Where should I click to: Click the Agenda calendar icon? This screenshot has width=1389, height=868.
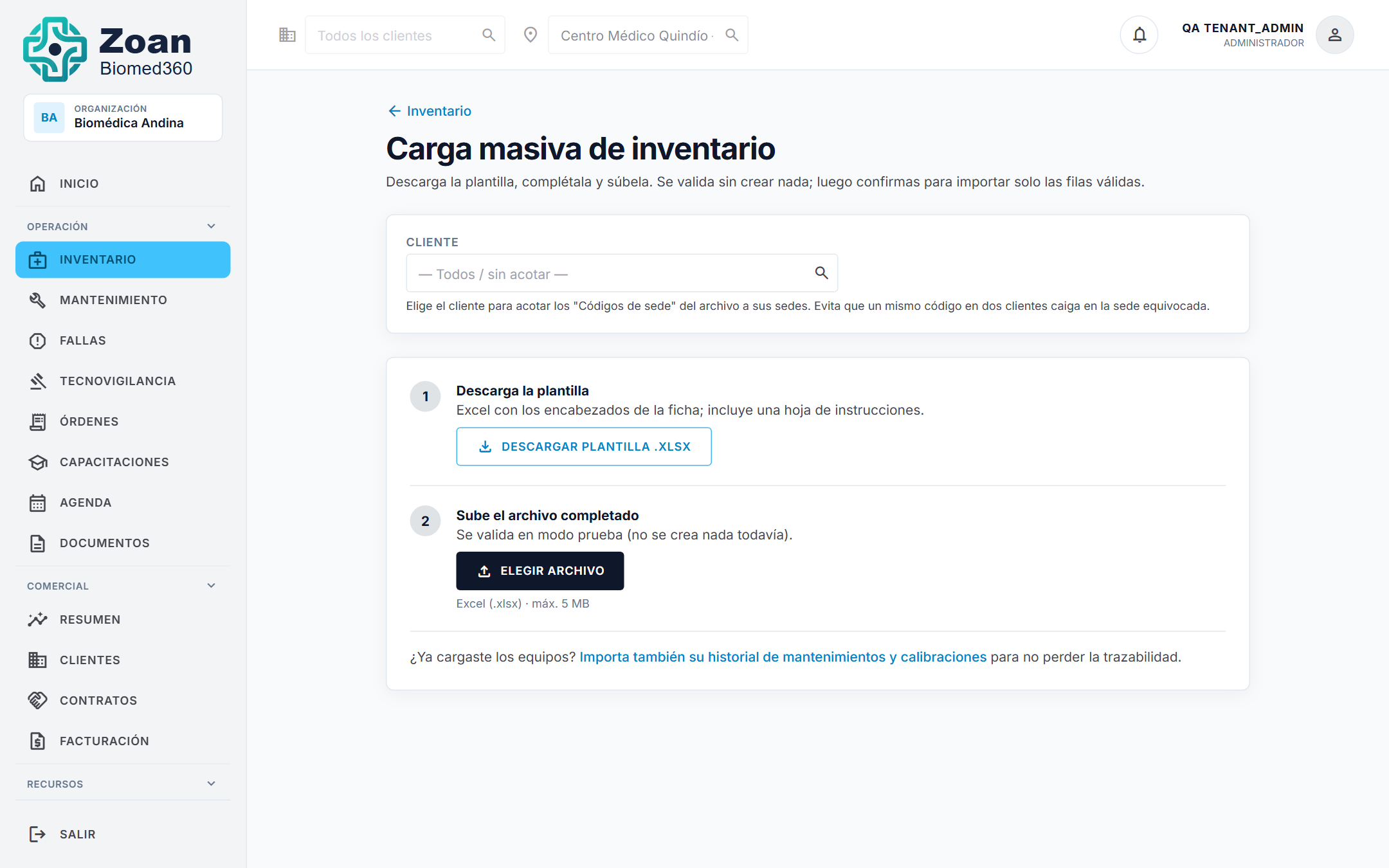(x=38, y=503)
